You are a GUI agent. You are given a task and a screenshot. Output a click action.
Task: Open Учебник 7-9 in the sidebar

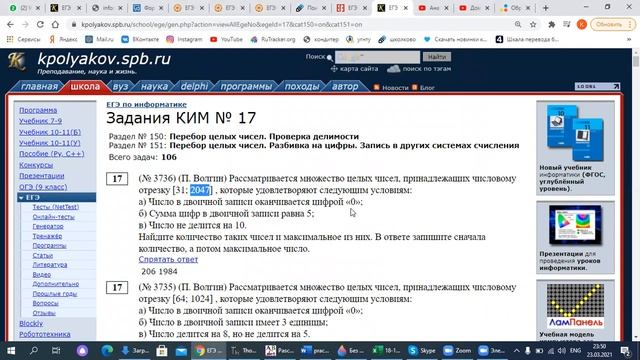coord(40,121)
